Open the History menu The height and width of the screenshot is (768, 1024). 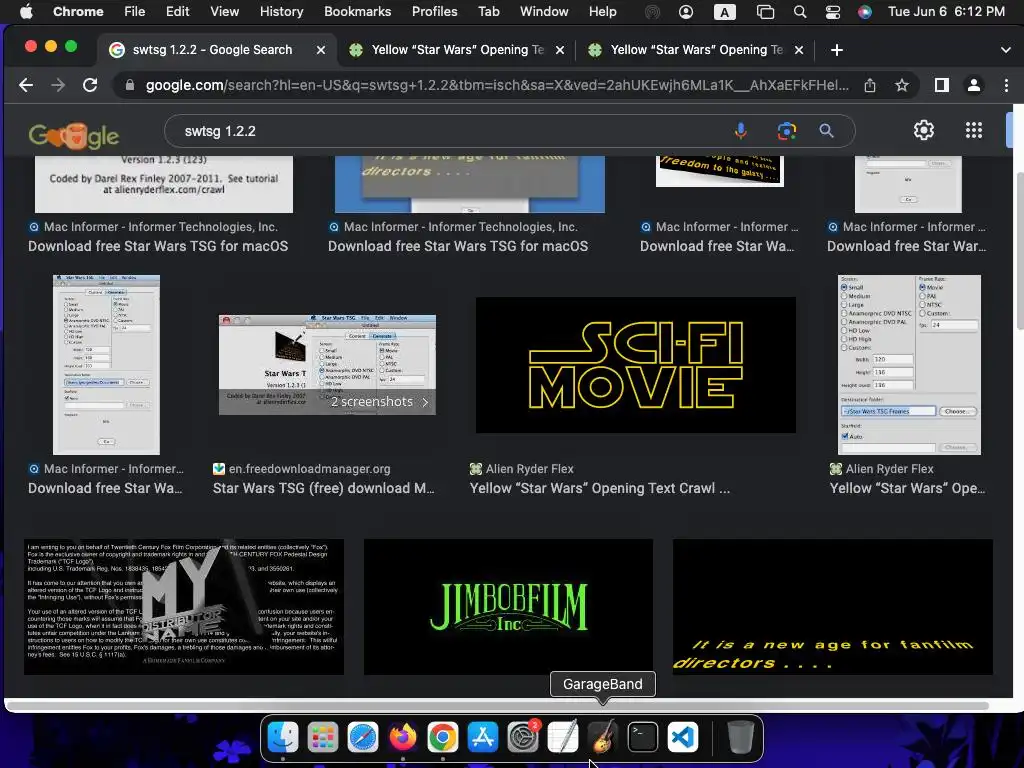click(x=281, y=12)
